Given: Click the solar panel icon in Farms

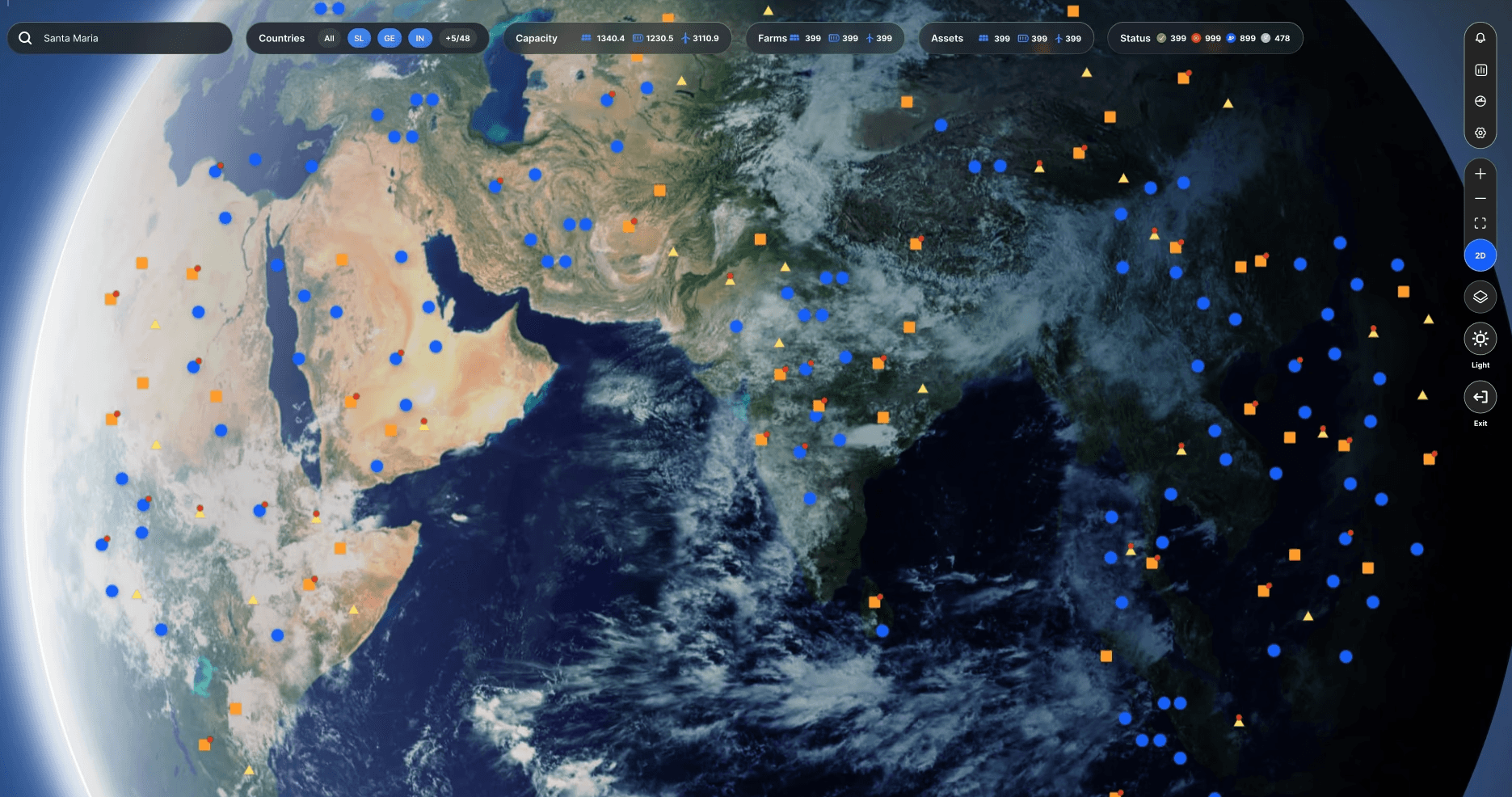Looking at the screenshot, I should [794, 38].
